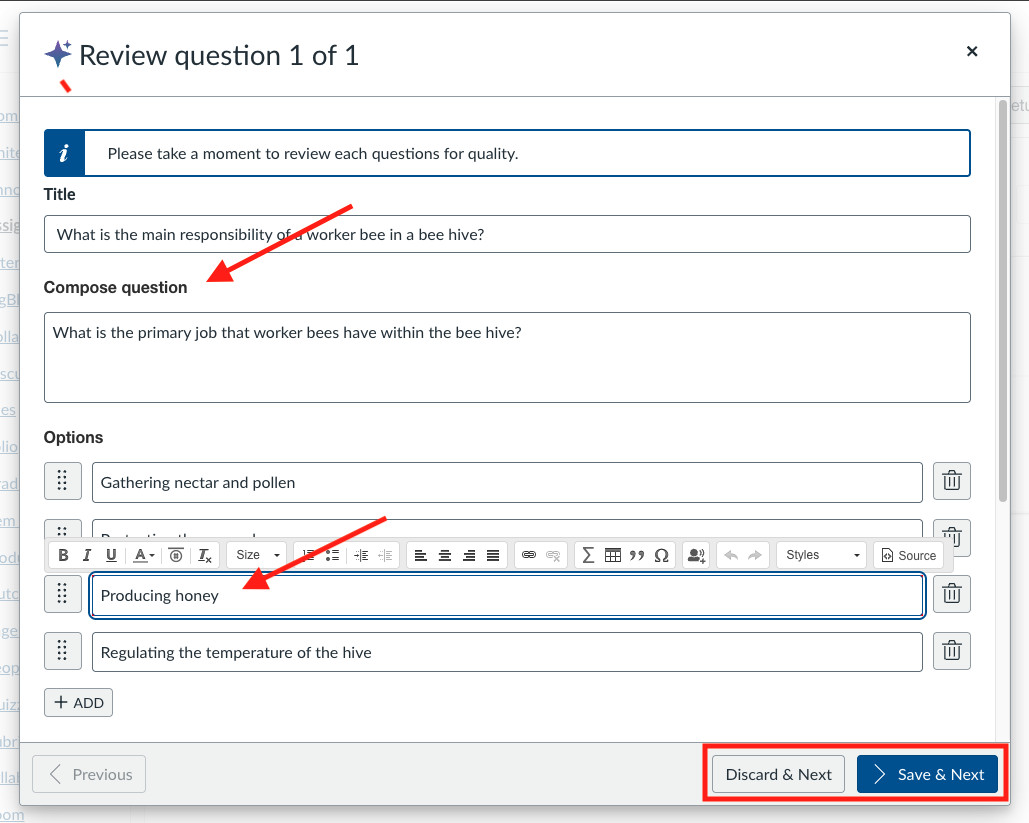Click the sparkle icon beside Review question

58,53
